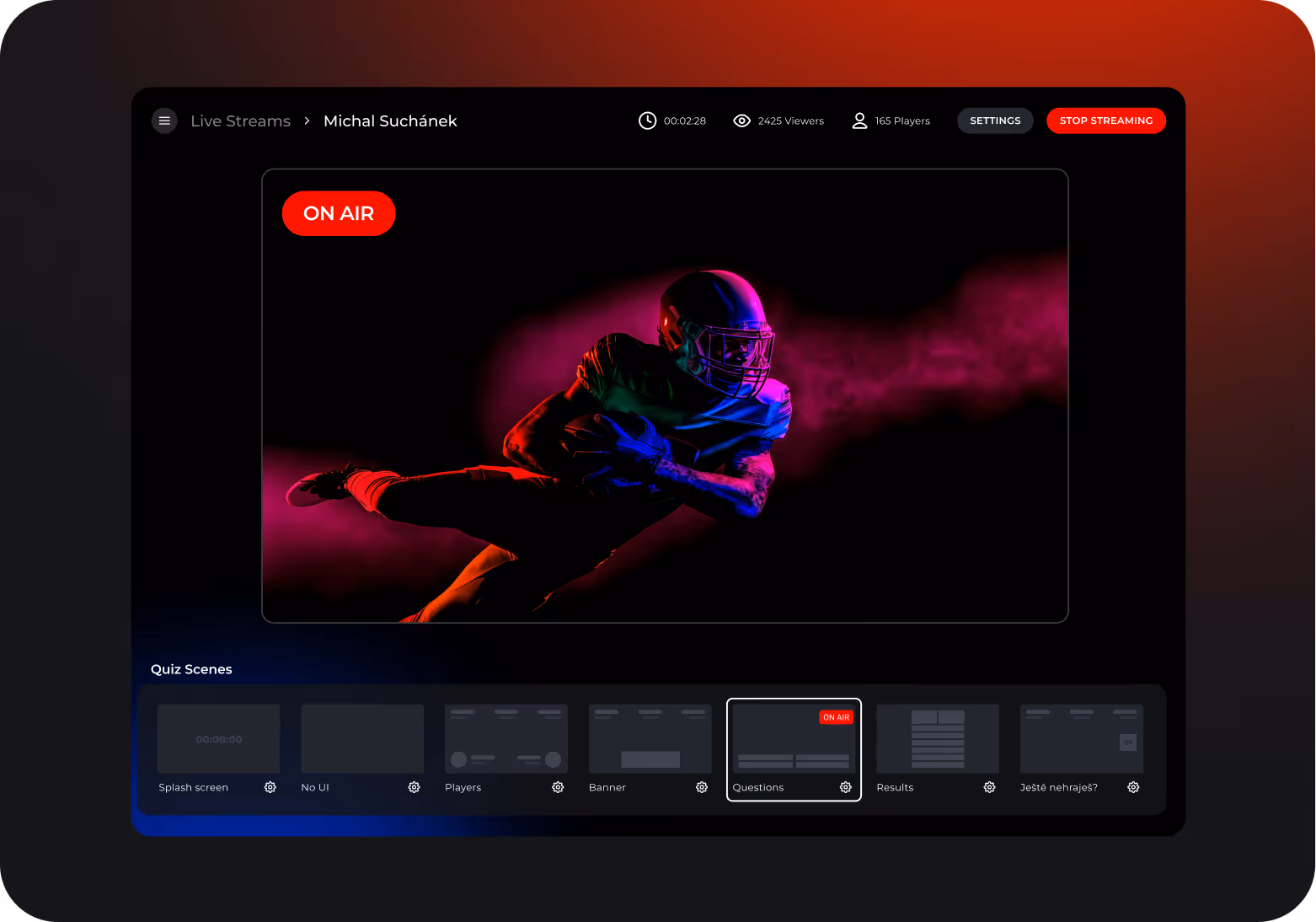Go back to Live Streams
The width and height of the screenshot is (1316, 922).
point(240,121)
